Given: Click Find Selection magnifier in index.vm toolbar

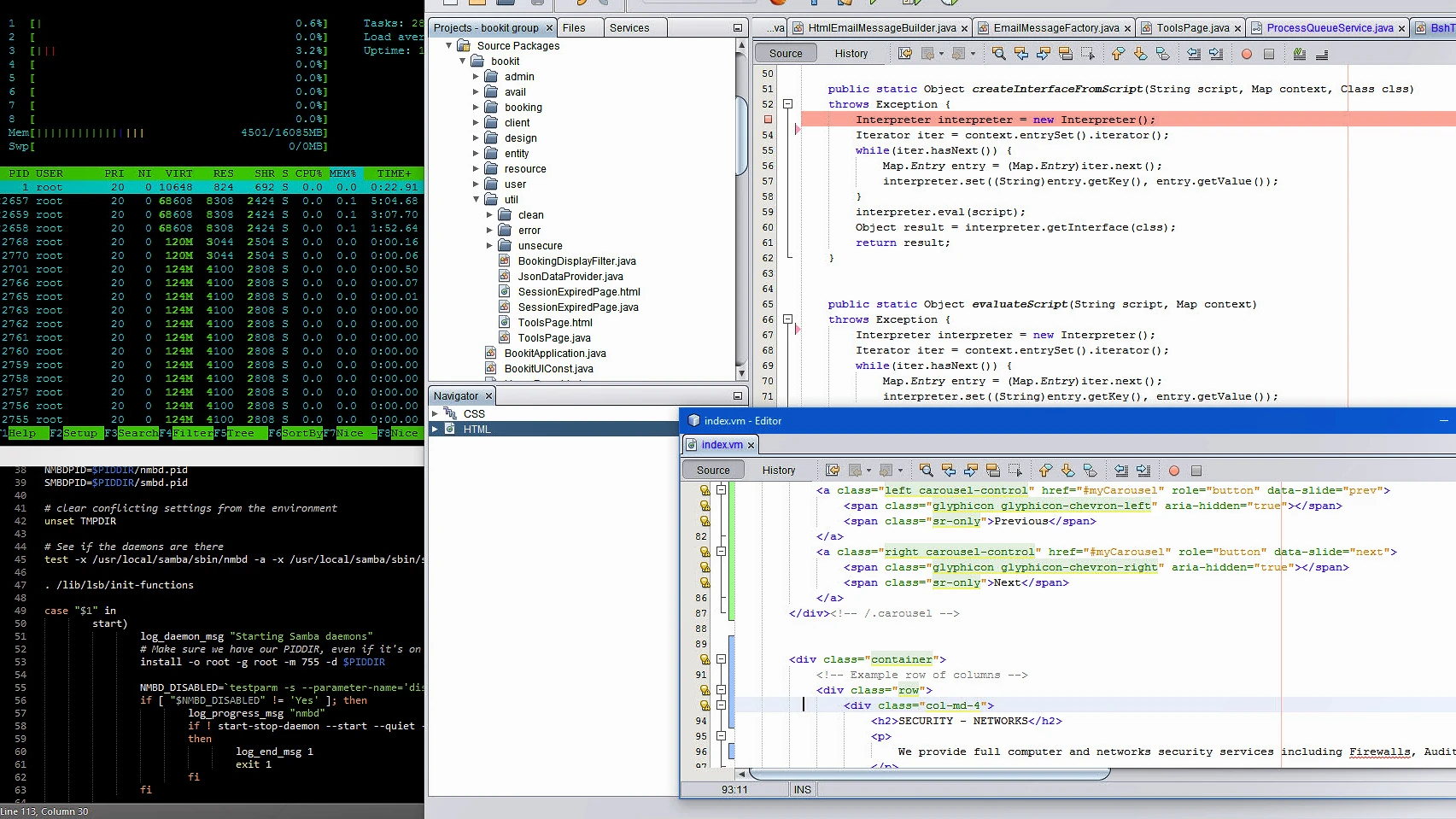Looking at the screenshot, I should (926, 471).
